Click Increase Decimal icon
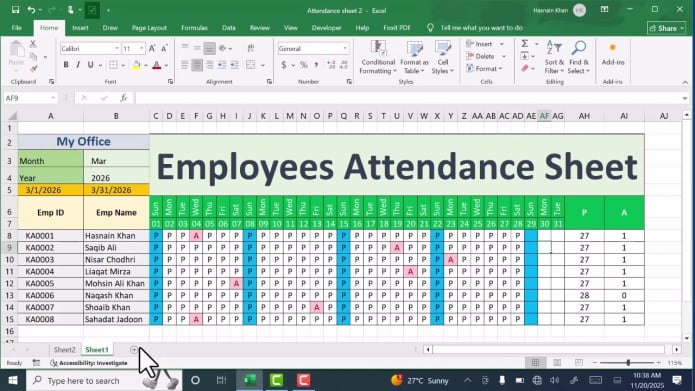This screenshot has height=391, width=695. (331, 65)
